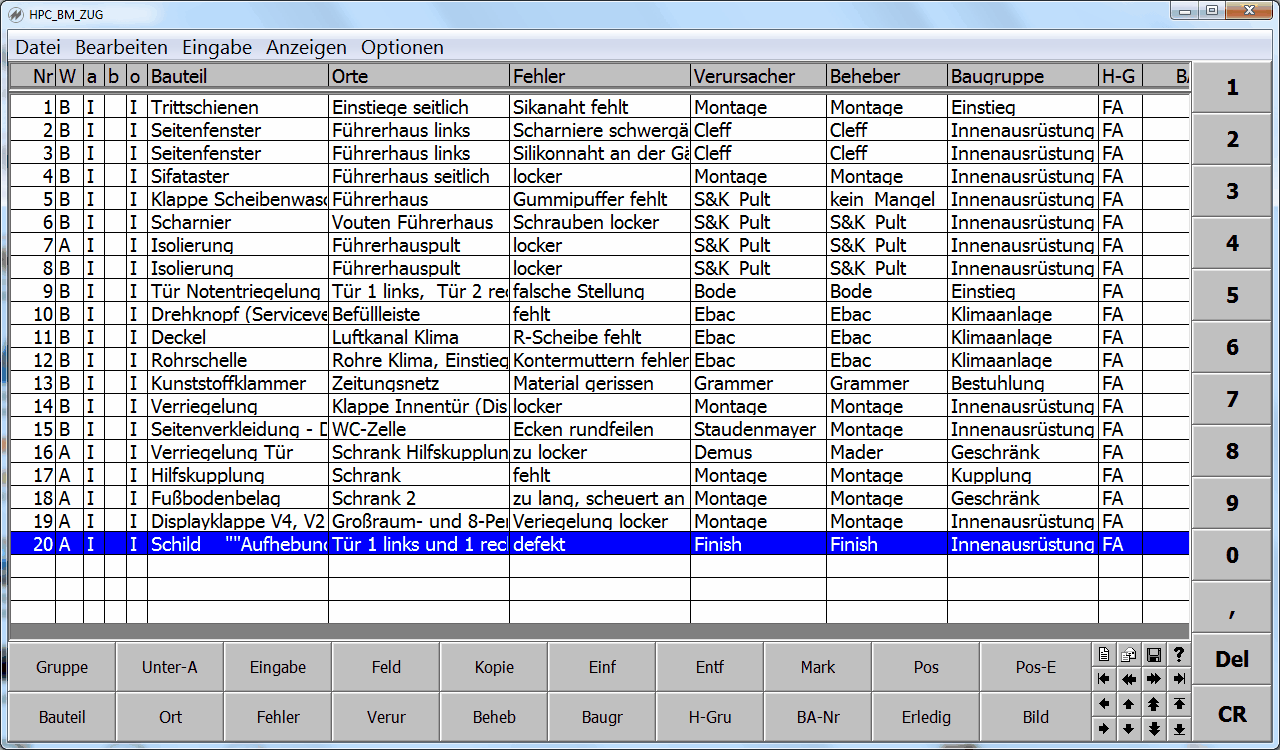Open the Optionen menu
The image size is (1280, 750).
[402, 47]
